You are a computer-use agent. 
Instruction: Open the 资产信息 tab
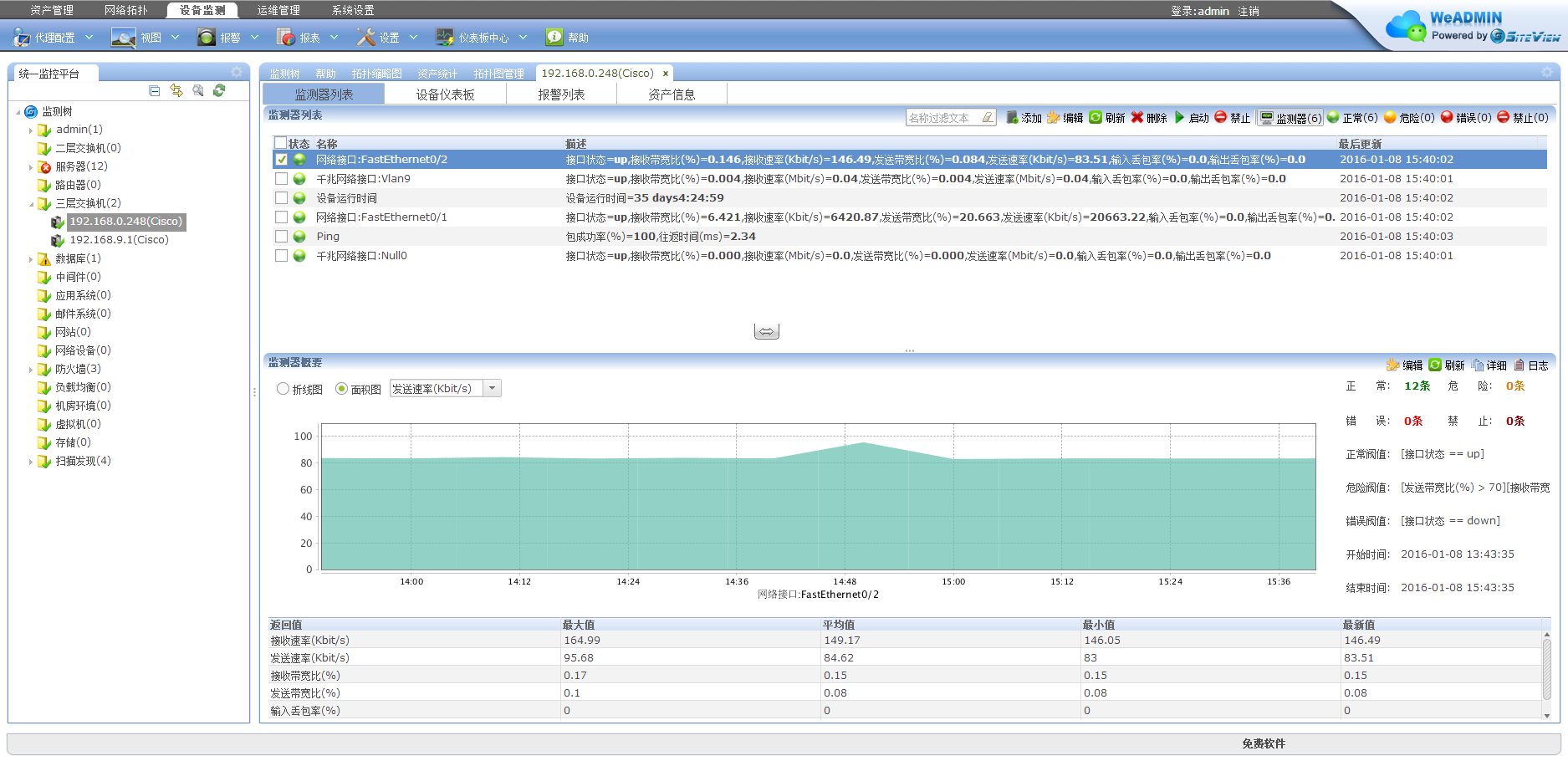(x=672, y=94)
